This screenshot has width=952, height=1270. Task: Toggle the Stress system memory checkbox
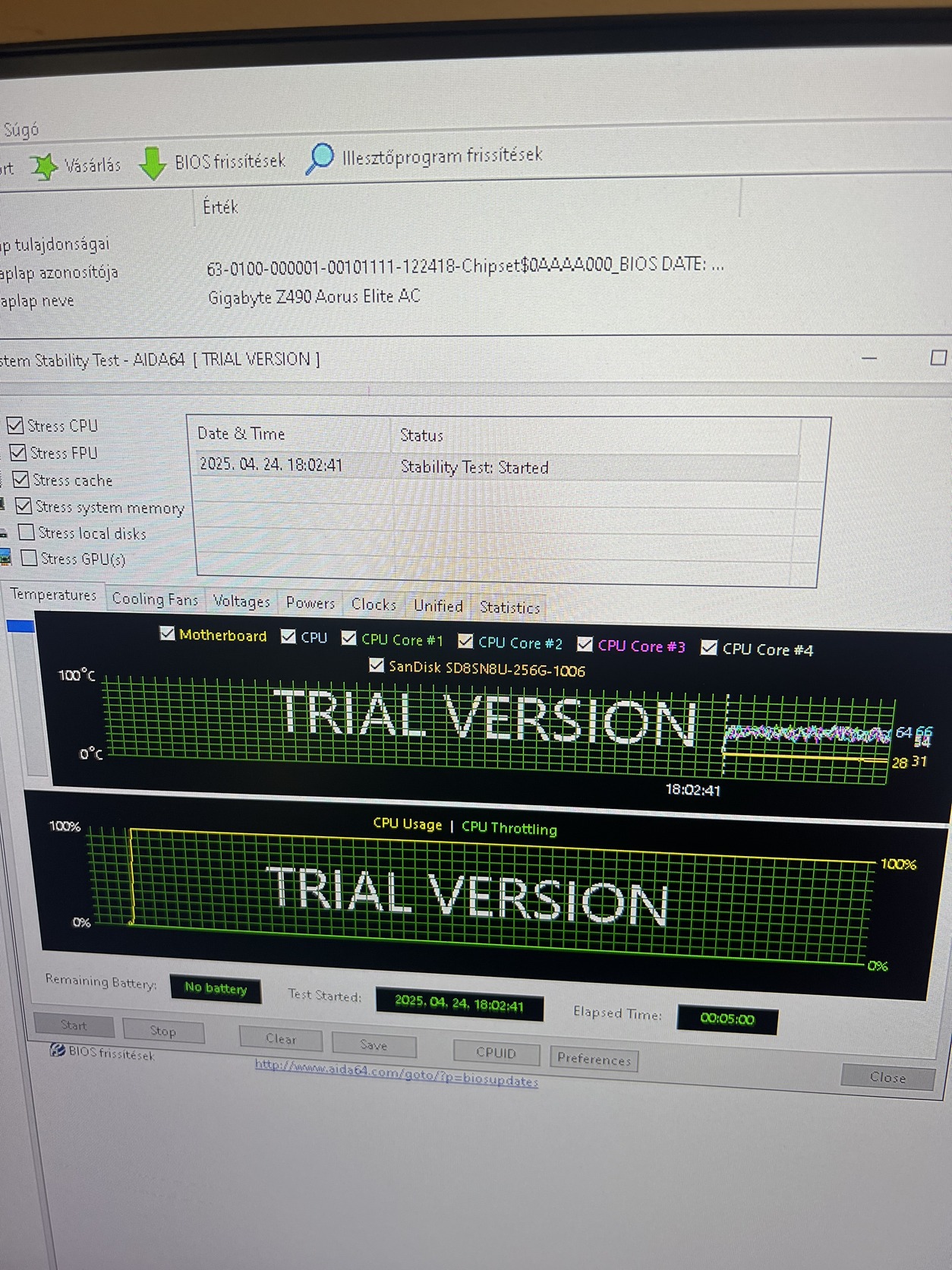coord(24,506)
